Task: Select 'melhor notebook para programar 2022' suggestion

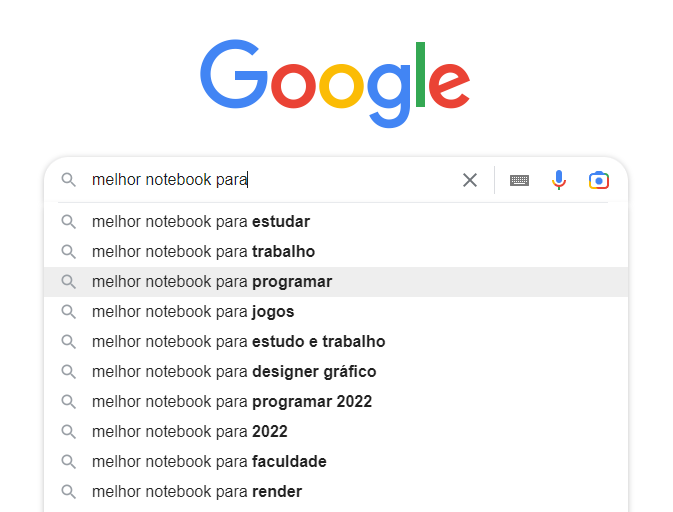Action: 336,402
